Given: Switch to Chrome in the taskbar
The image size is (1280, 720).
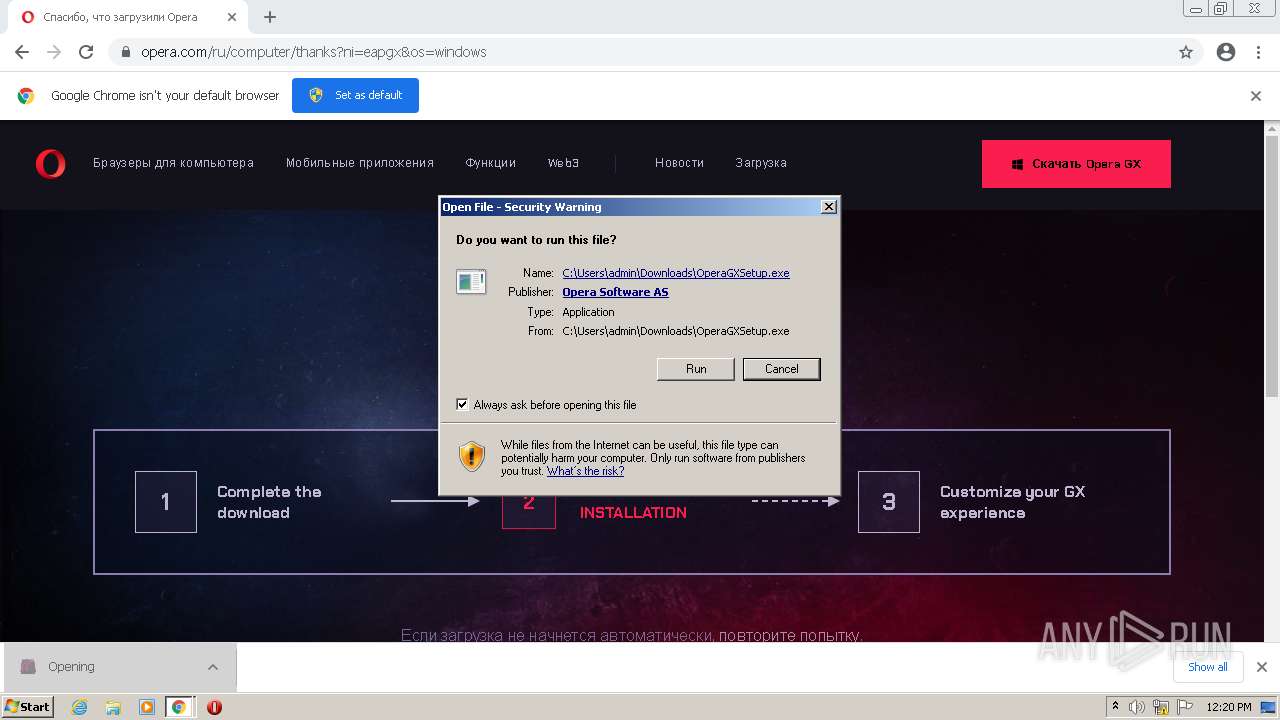Looking at the screenshot, I should coord(178,707).
